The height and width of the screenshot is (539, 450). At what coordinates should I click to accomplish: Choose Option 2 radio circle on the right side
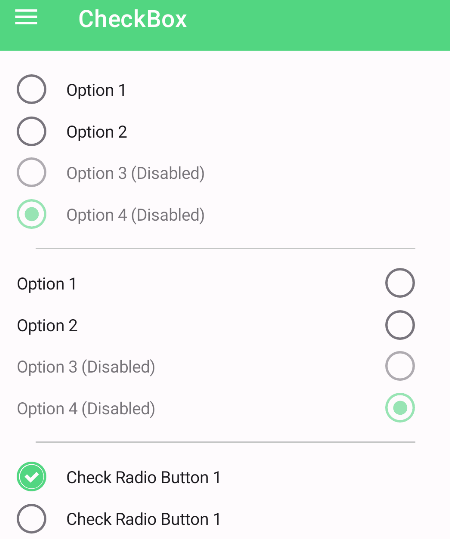coord(400,325)
